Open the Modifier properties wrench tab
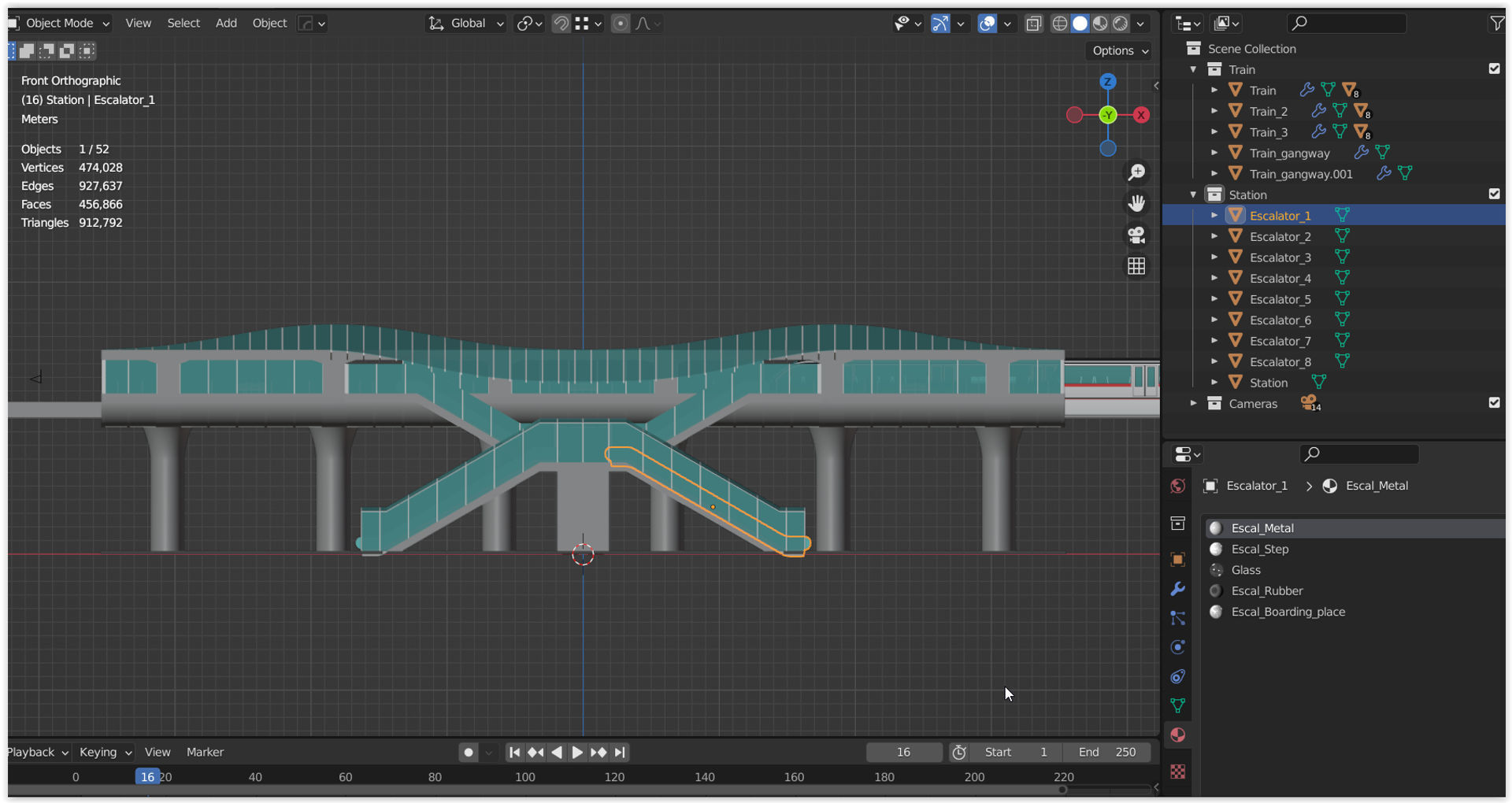The width and height of the screenshot is (1512, 803). click(1178, 588)
